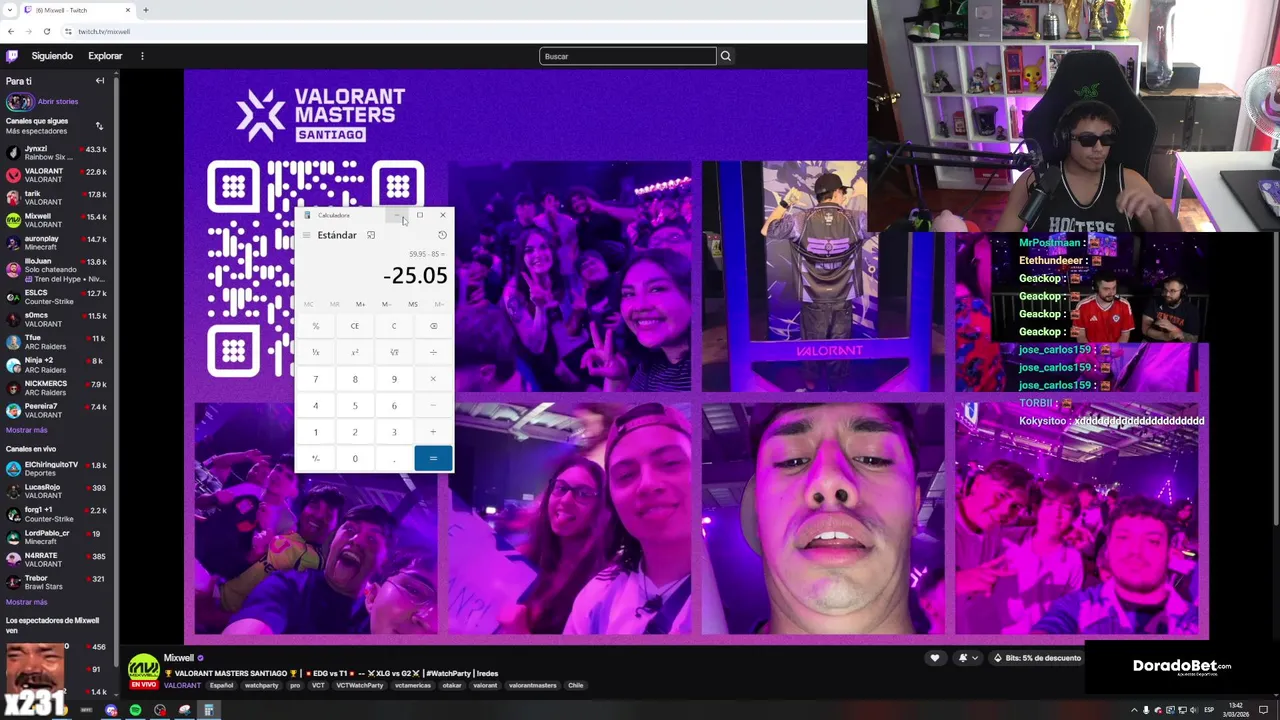Click the CE clear entry key

click(355, 326)
